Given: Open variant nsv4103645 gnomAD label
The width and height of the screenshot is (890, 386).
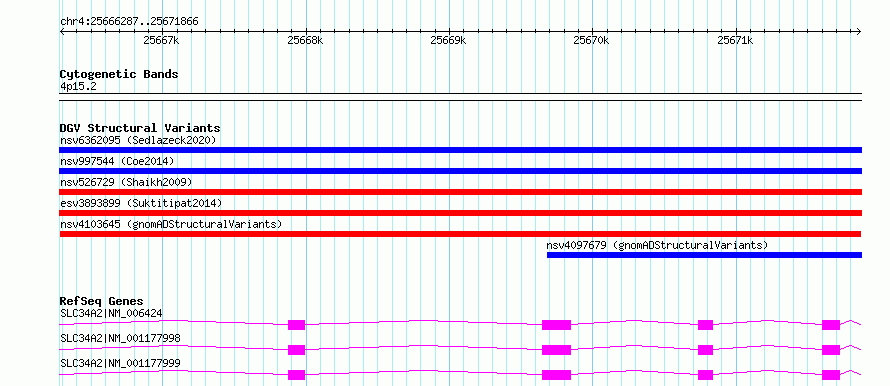Looking at the screenshot, I should [x=171, y=224].
